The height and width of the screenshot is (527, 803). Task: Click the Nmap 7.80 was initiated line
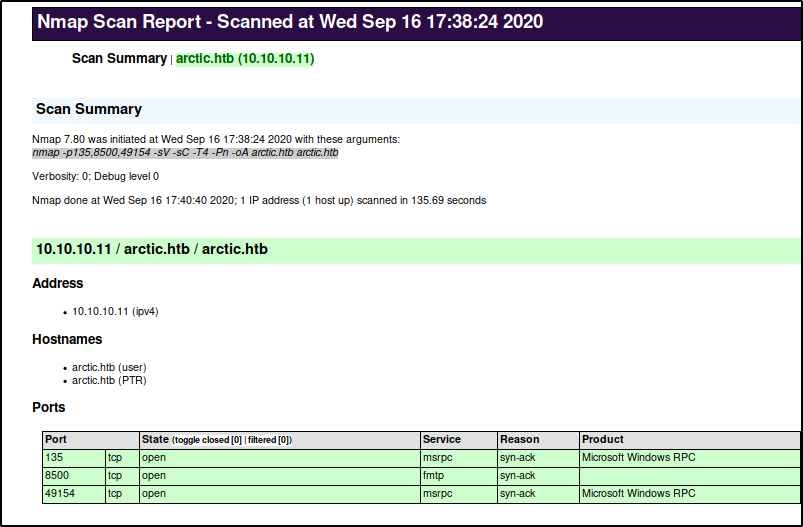coord(216,139)
